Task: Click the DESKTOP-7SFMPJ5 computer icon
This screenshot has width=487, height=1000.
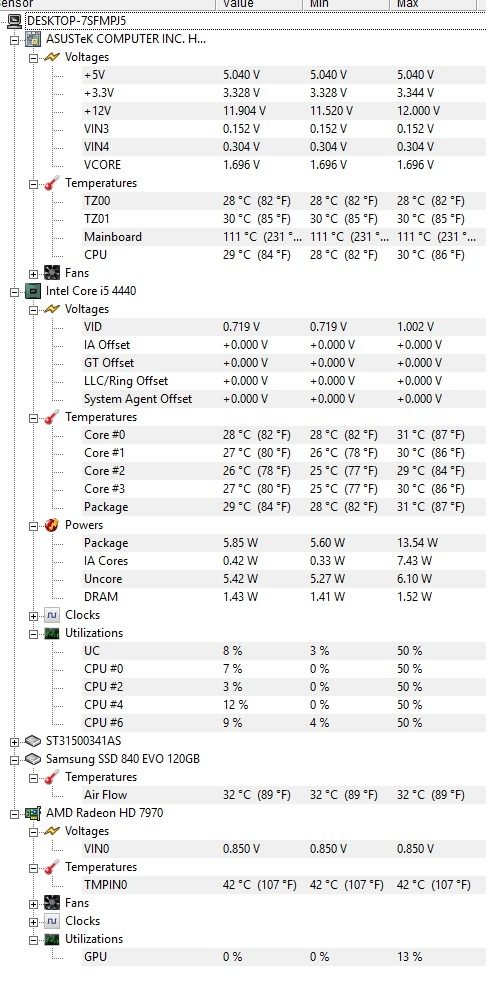Action: coord(15,21)
